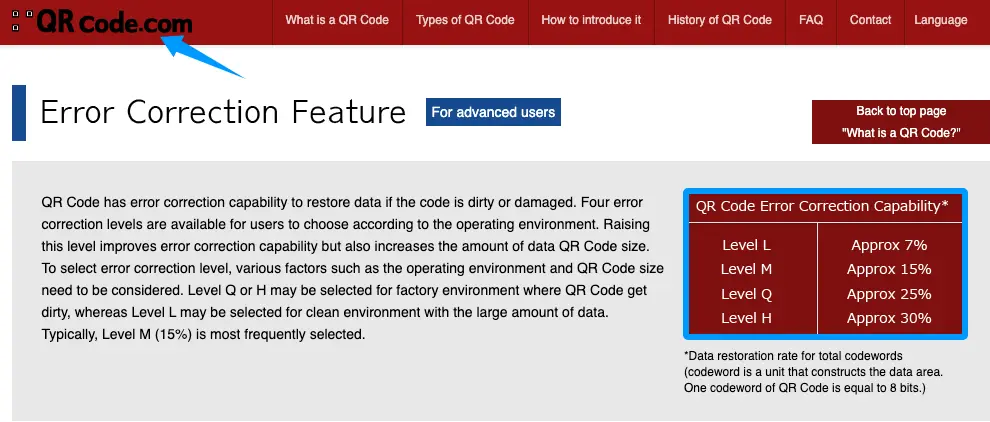Image resolution: width=990 pixels, height=422 pixels.
Task: Open History of QR Code page
Action: pyautogui.click(x=720, y=20)
